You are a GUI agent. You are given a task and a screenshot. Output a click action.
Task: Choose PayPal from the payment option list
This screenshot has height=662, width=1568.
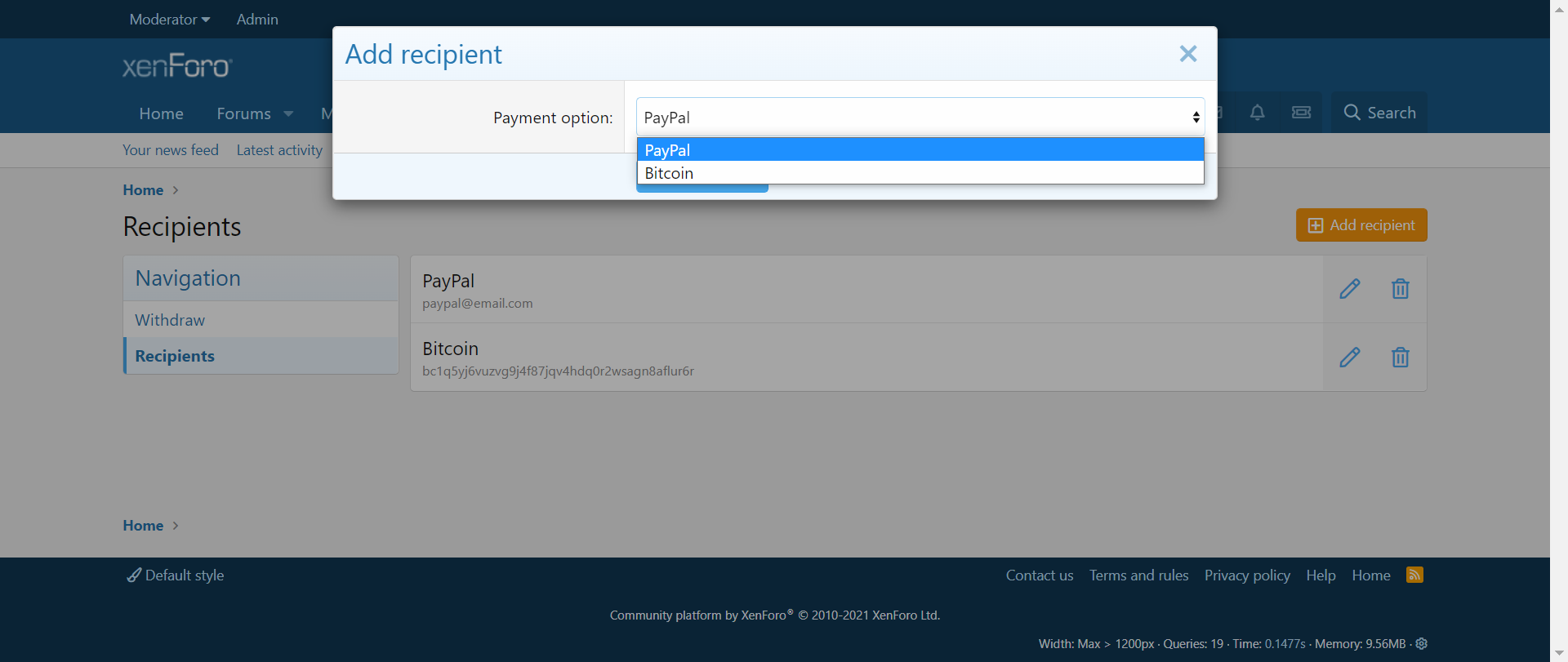(920, 150)
